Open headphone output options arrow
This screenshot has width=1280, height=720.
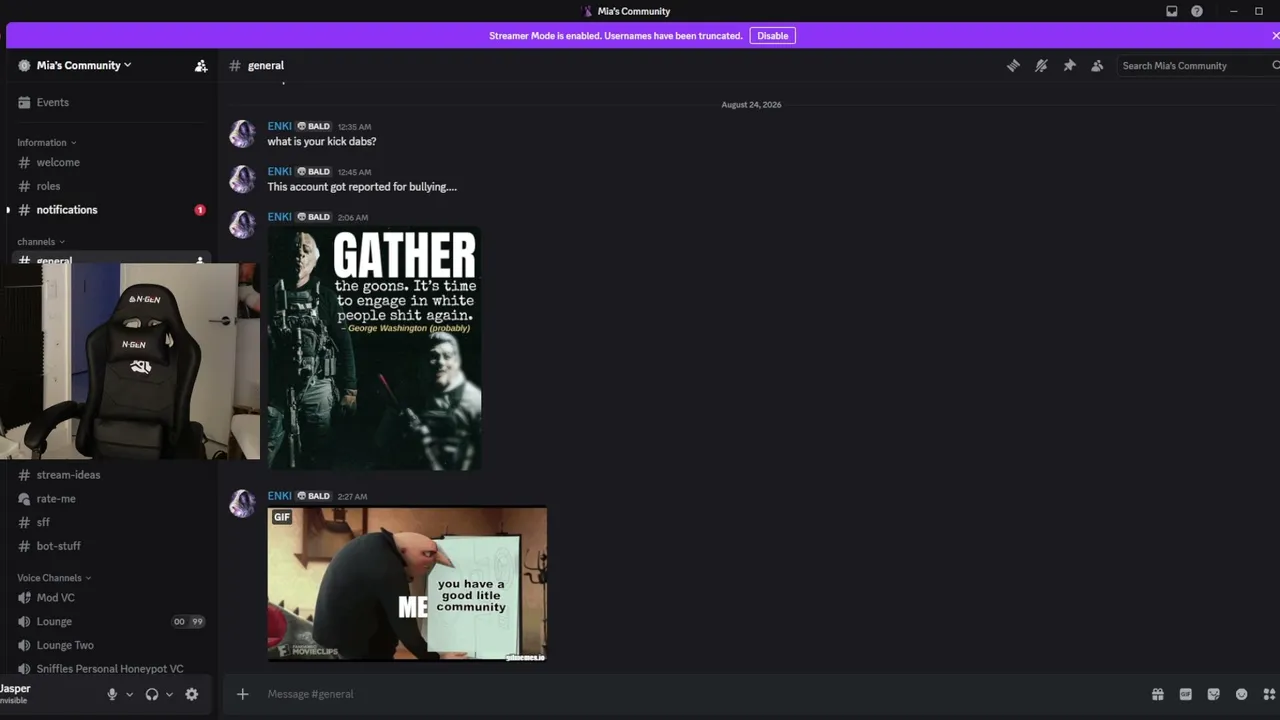(169, 694)
